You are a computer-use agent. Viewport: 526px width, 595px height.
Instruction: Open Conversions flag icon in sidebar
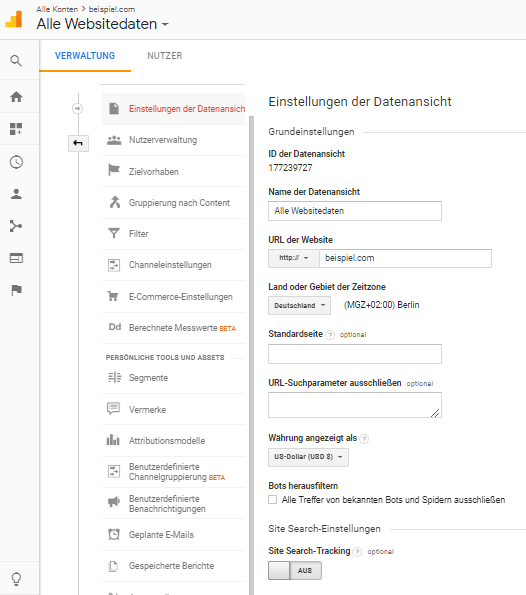pyautogui.click(x=16, y=290)
